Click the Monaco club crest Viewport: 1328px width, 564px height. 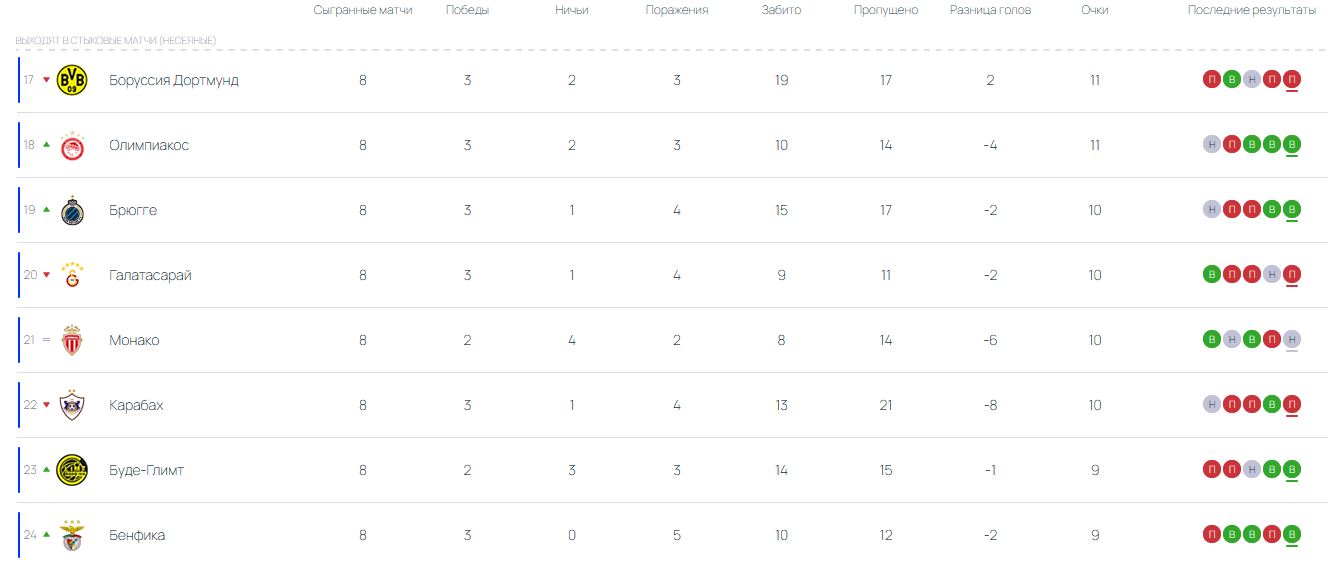pos(72,340)
